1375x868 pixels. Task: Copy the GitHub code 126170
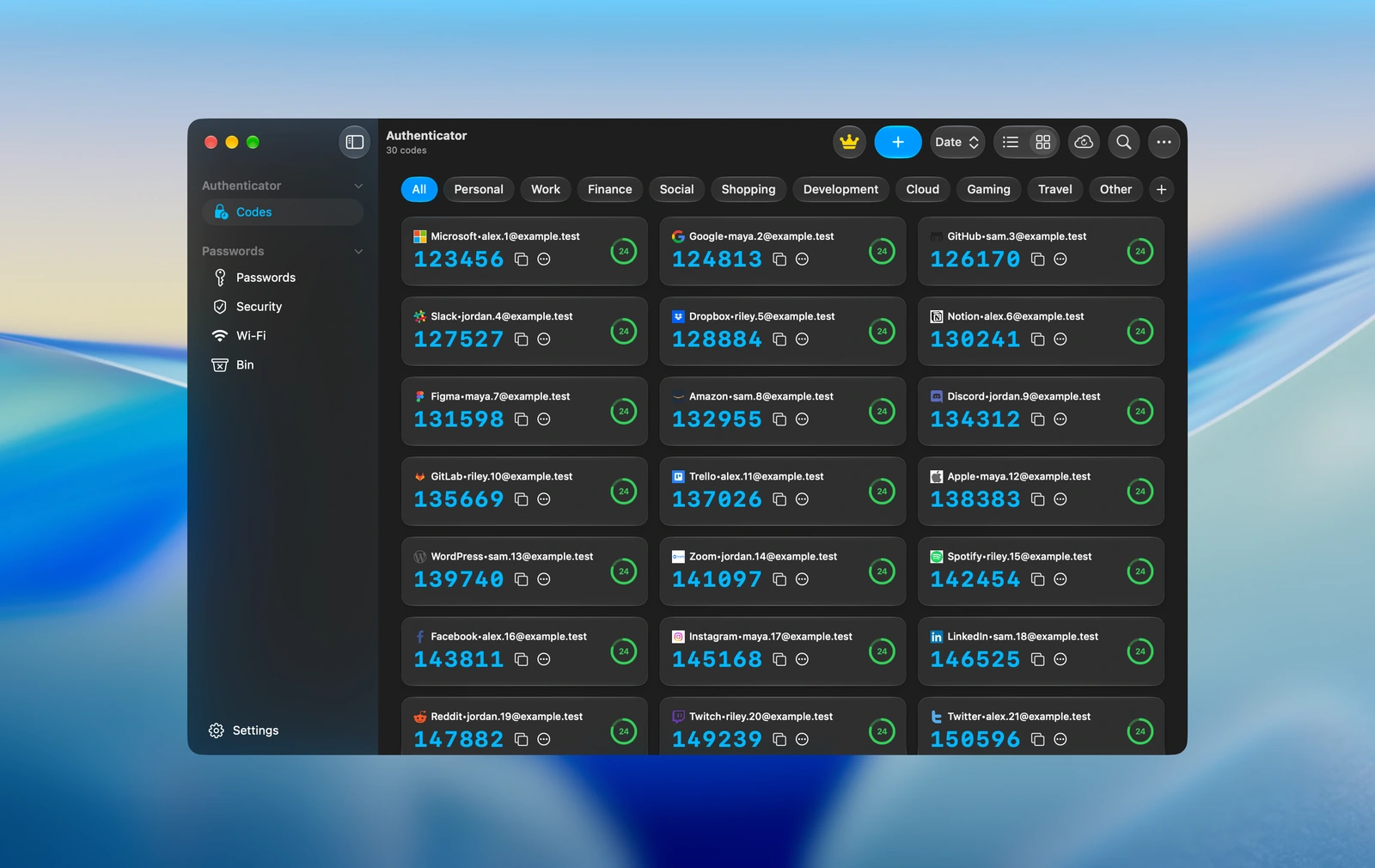pos(1037,259)
